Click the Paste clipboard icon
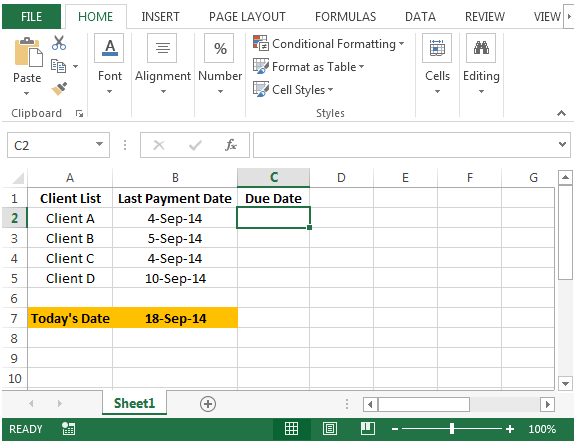 [x=28, y=53]
